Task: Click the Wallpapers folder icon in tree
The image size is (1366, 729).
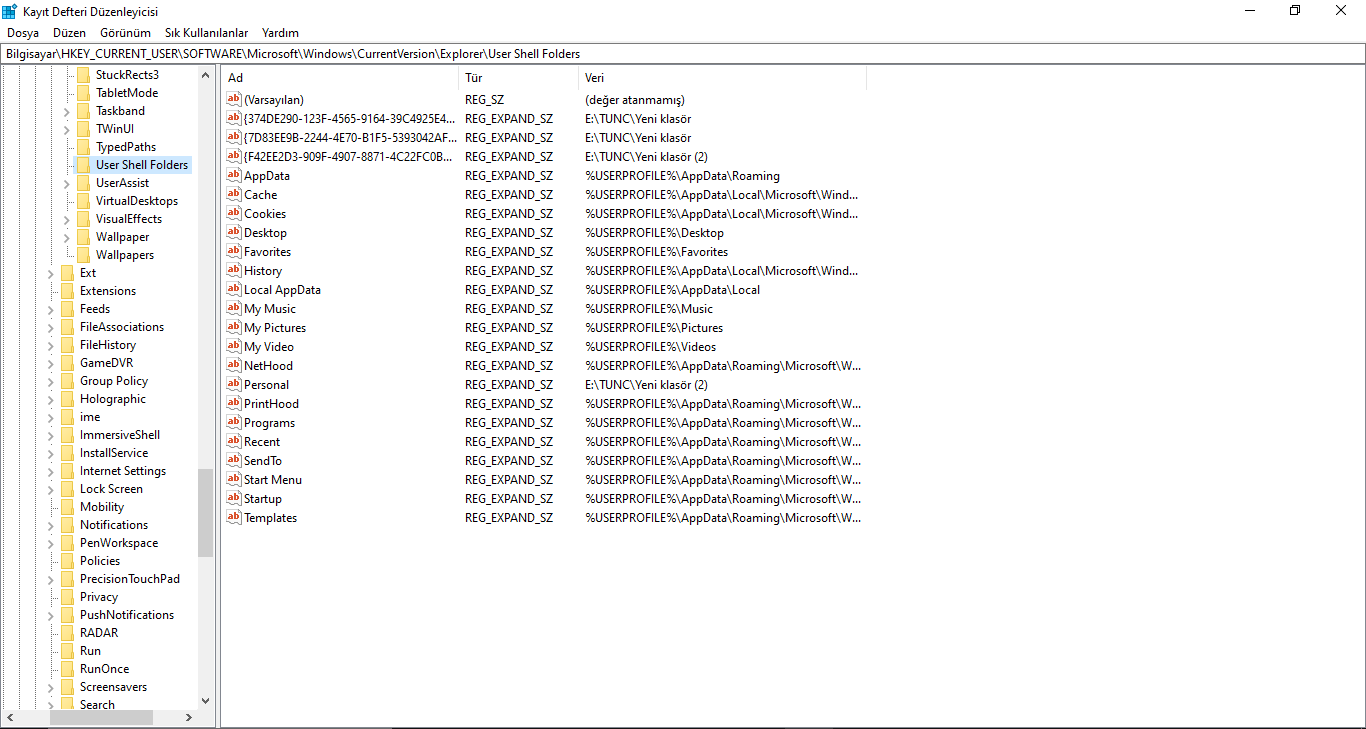Action: click(83, 255)
